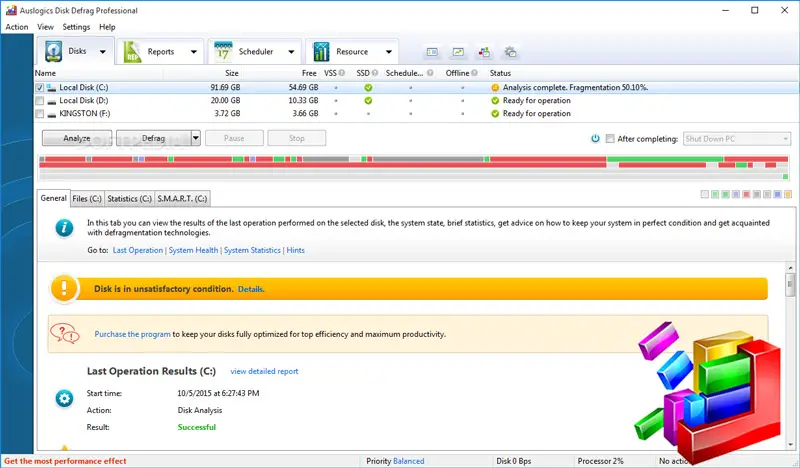800x468 pixels.
Task: Click the red legend color swatch
Action: [746, 194]
